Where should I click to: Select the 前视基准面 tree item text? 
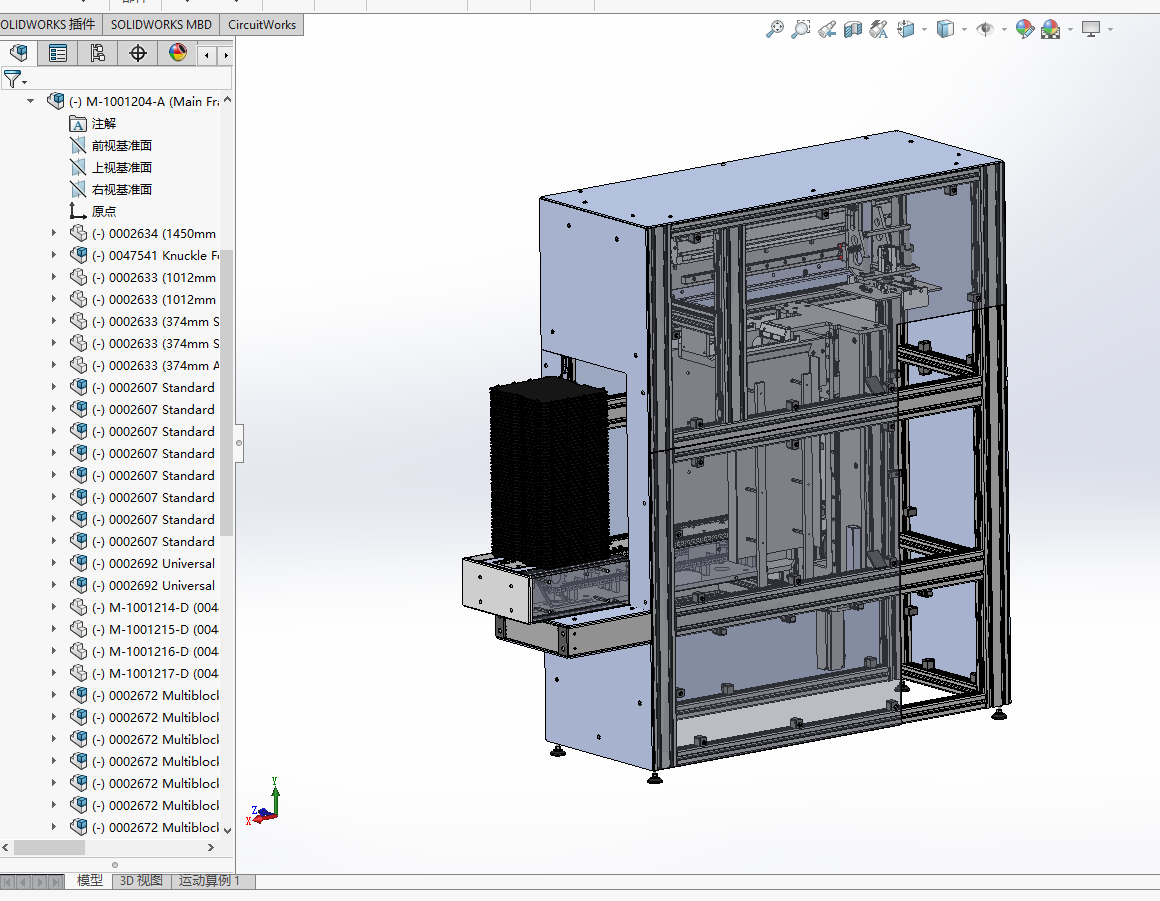pos(121,146)
